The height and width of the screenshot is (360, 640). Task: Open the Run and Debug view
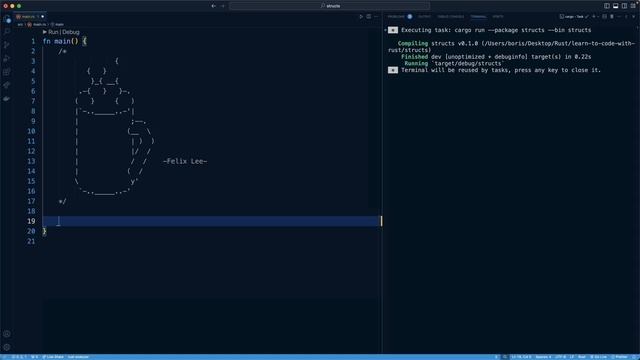pos(7,58)
